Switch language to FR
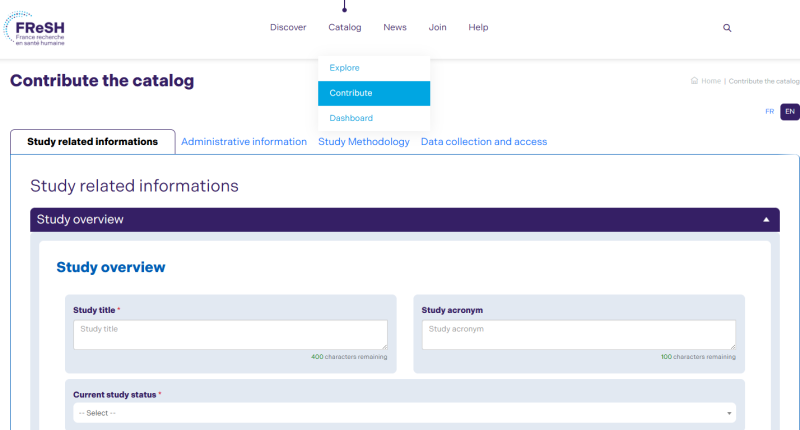This screenshot has width=800, height=430. 769,111
